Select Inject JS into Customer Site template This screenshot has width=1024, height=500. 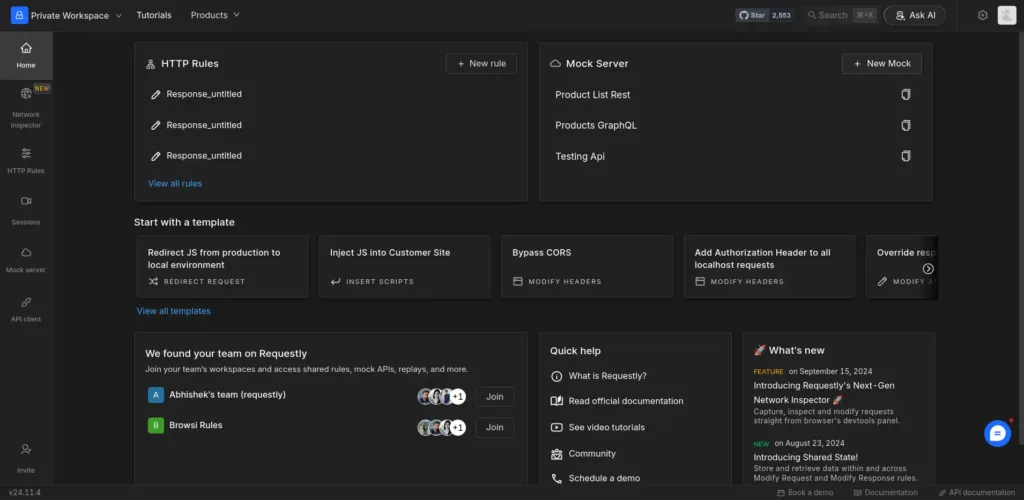(x=404, y=266)
